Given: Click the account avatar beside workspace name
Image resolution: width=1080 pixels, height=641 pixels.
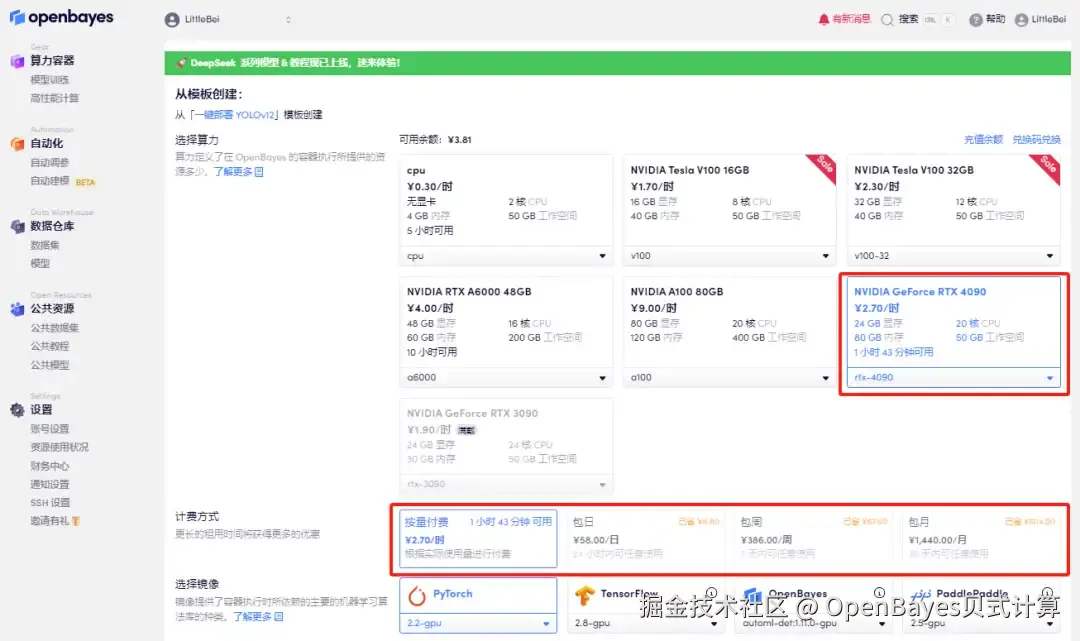Looking at the screenshot, I should (x=172, y=20).
